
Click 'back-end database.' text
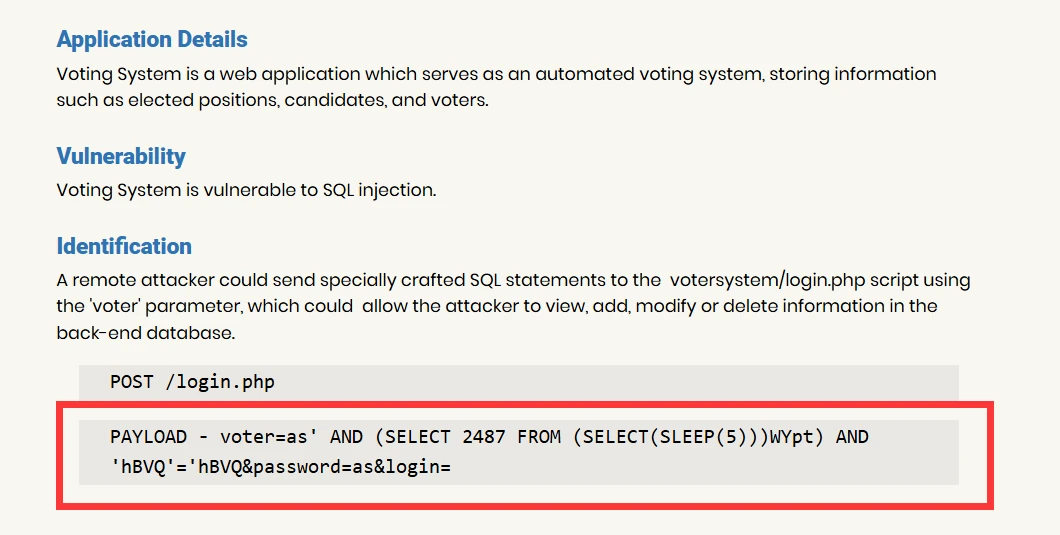(145, 332)
